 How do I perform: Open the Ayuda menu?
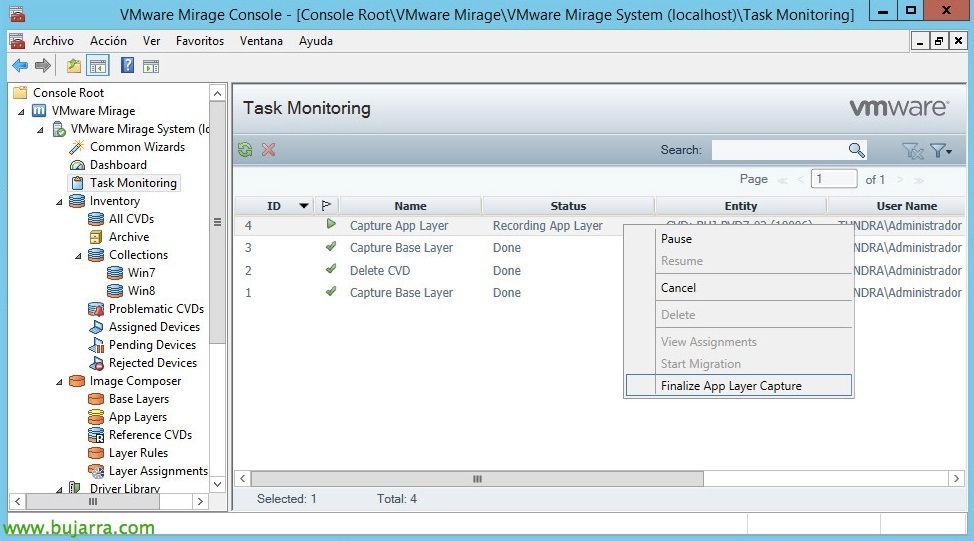(x=316, y=41)
